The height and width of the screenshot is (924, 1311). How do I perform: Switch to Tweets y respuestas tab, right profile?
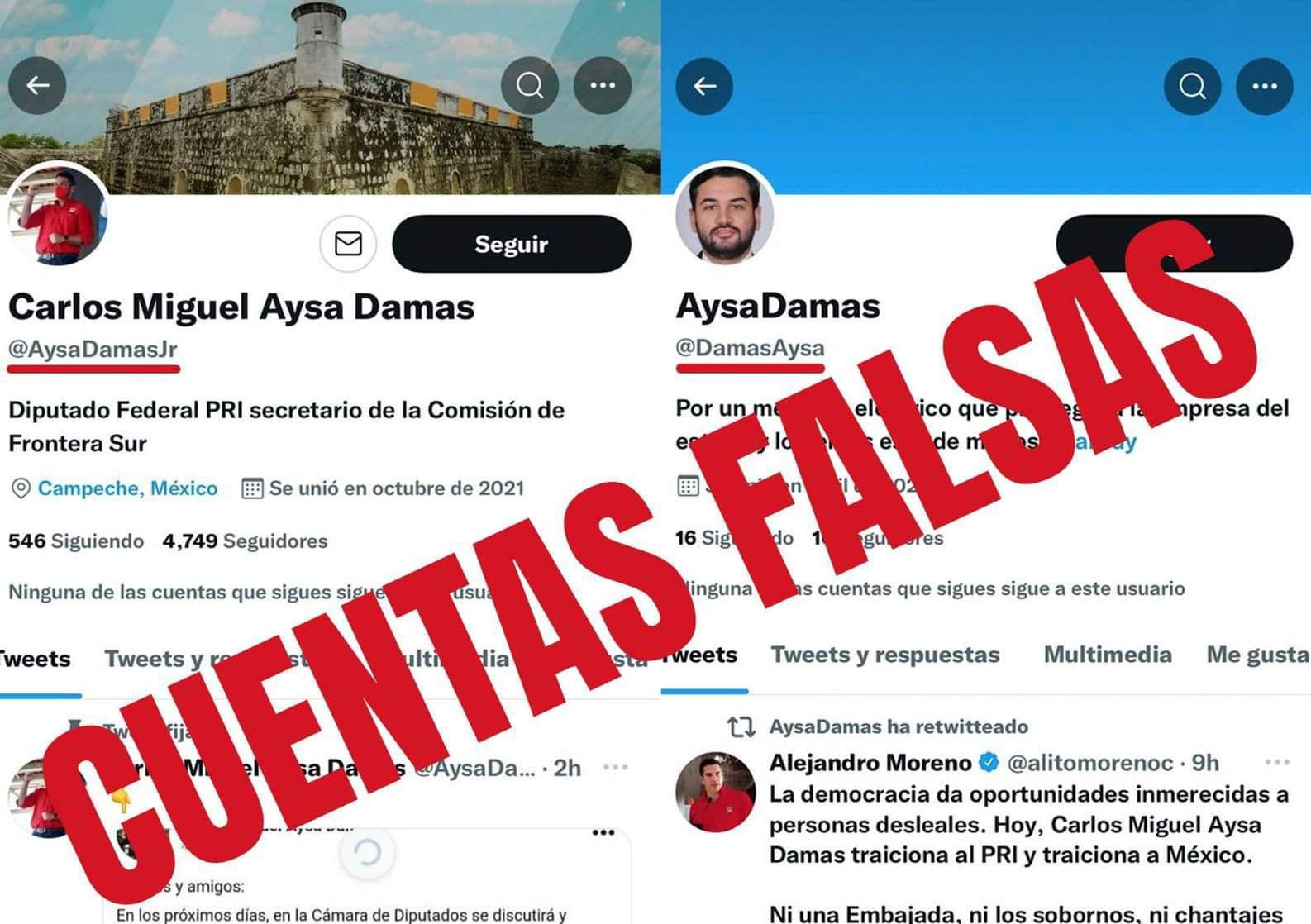885,655
